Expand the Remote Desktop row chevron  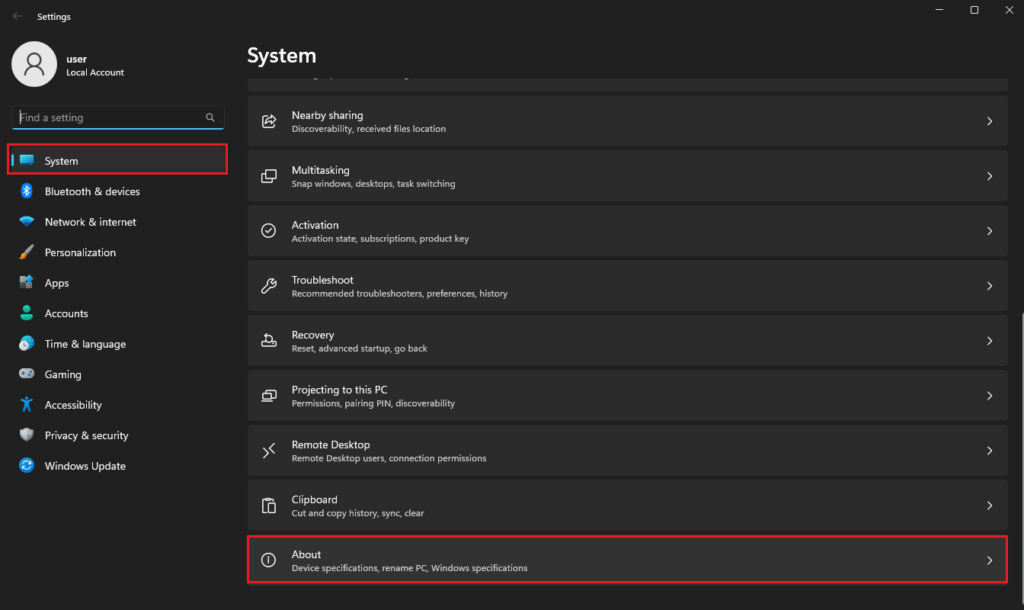(x=989, y=450)
